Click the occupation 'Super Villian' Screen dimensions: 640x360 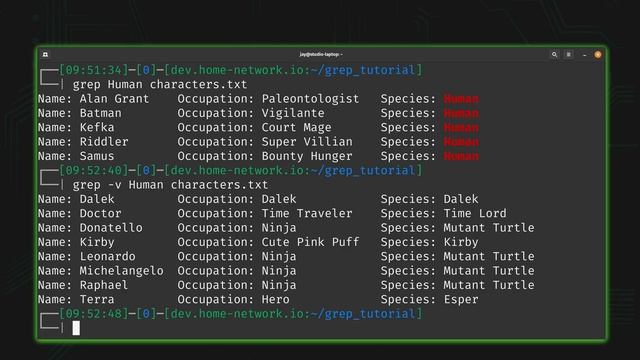click(307, 142)
